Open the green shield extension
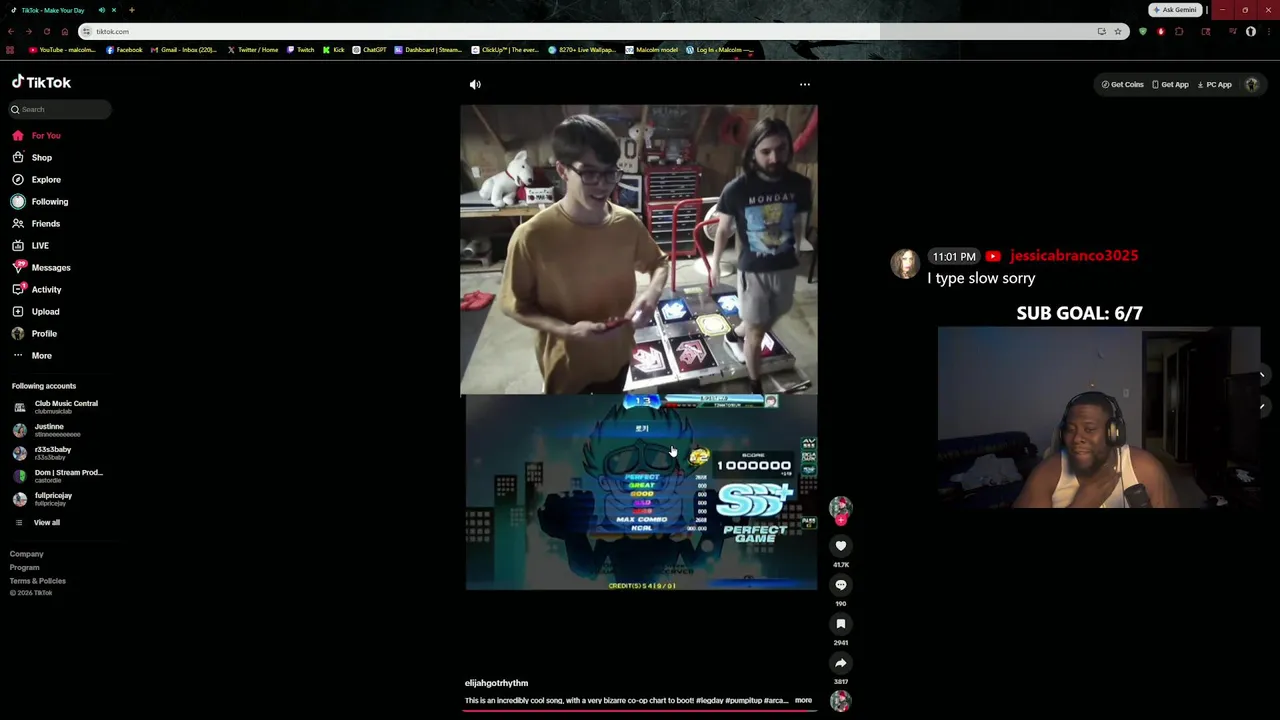Viewport: 1280px width, 720px height. (1143, 31)
